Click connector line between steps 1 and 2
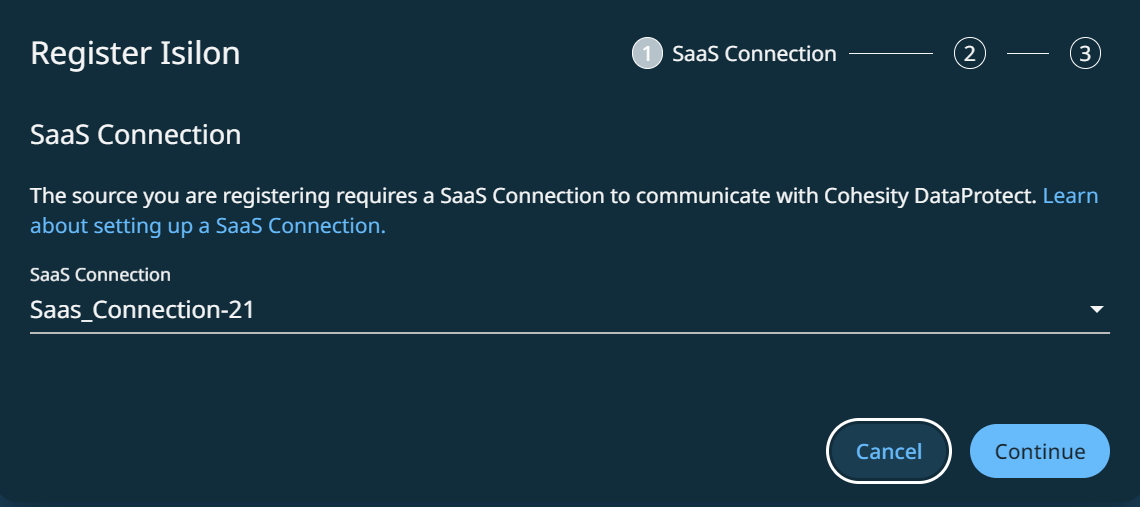 coord(890,54)
